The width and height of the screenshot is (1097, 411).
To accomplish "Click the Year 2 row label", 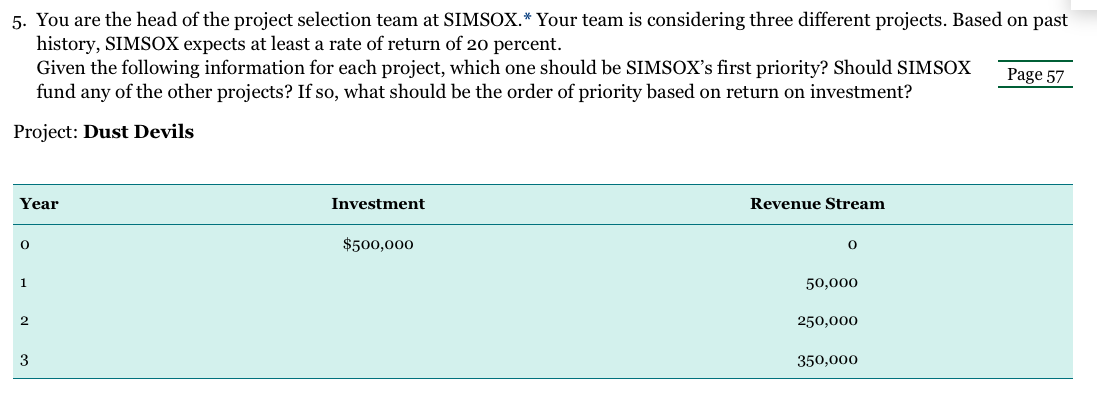I will (24, 321).
